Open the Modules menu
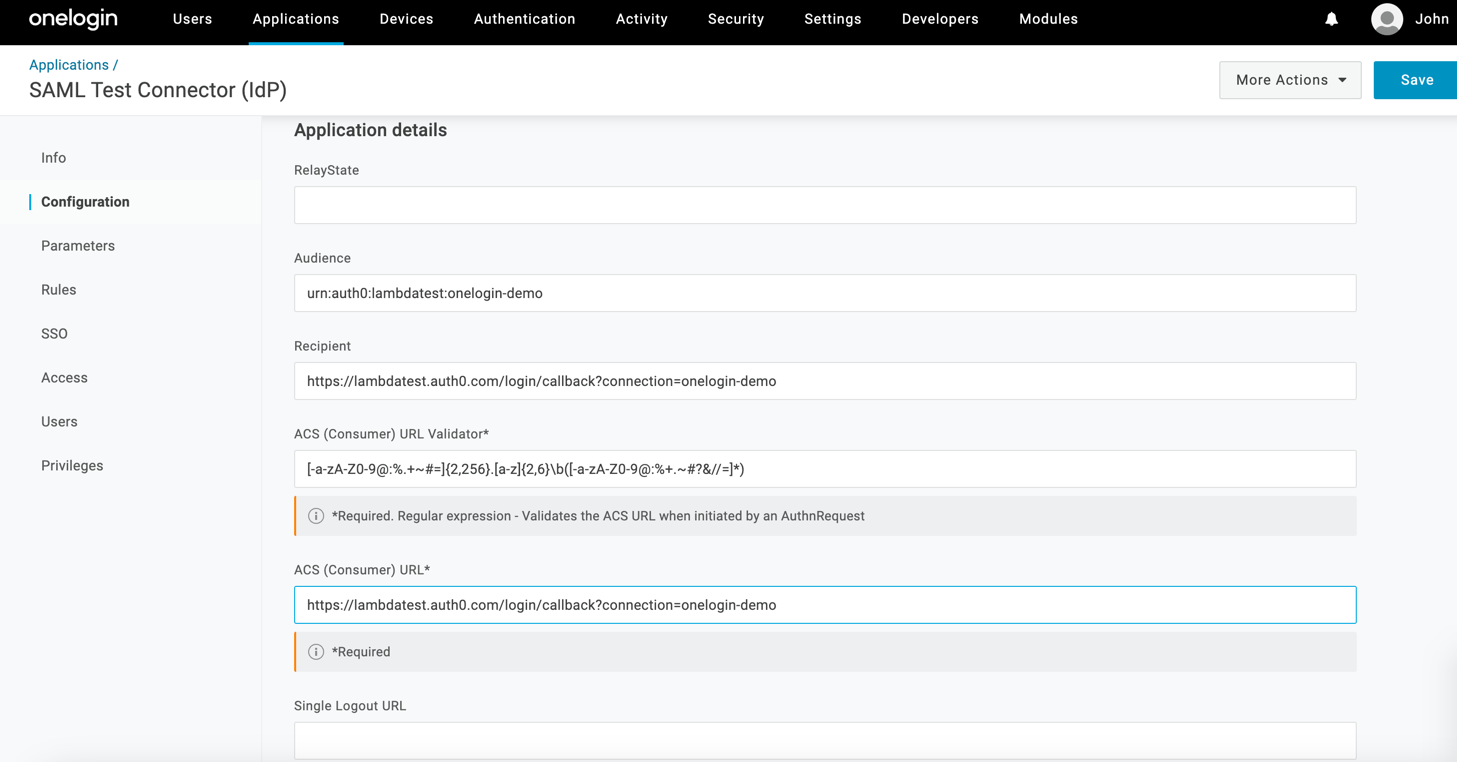1457x762 pixels. pyautogui.click(x=1048, y=19)
